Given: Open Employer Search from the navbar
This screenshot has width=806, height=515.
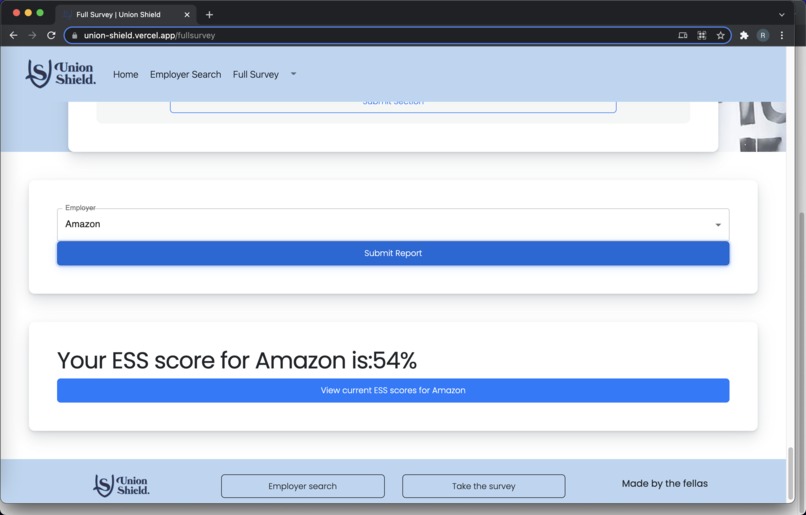Looking at the screenshot, I should pyautogui.click(x=186, y=75).
